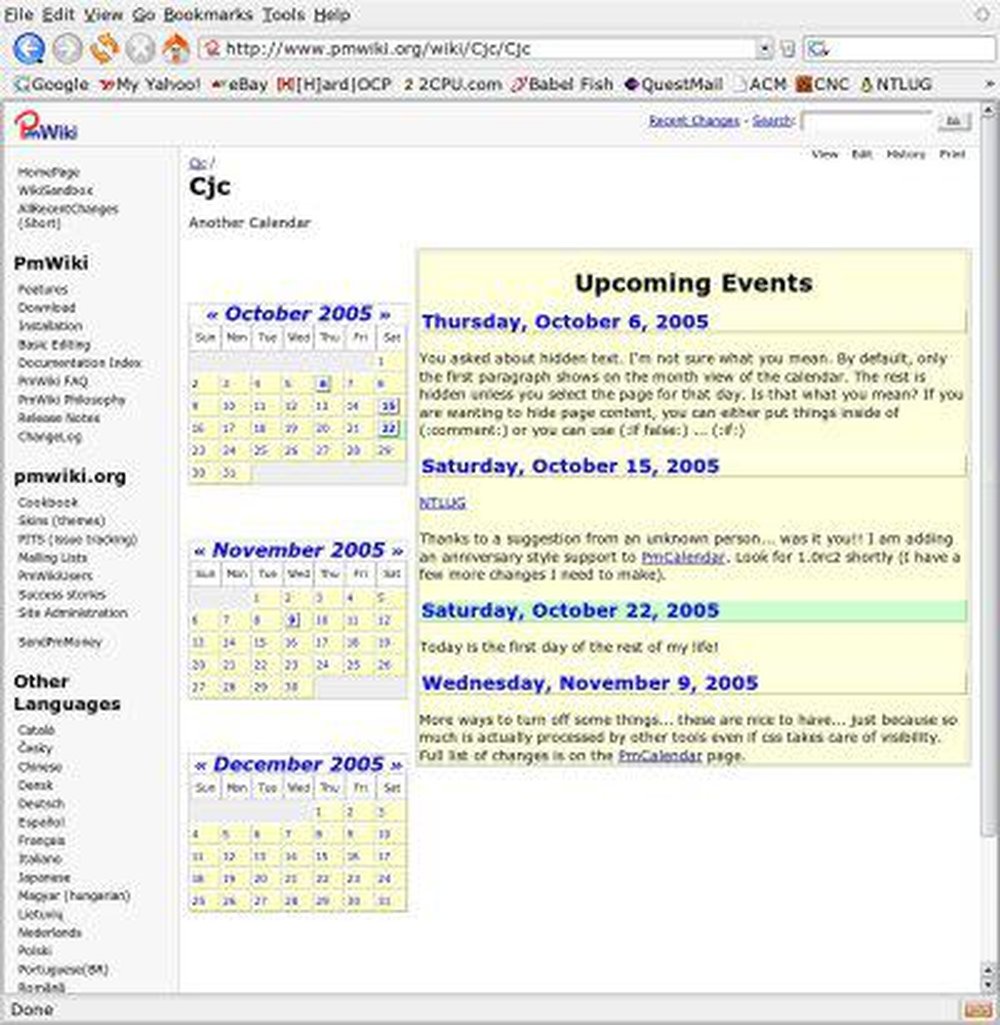Open the eBay bookmark

[239, 84]
